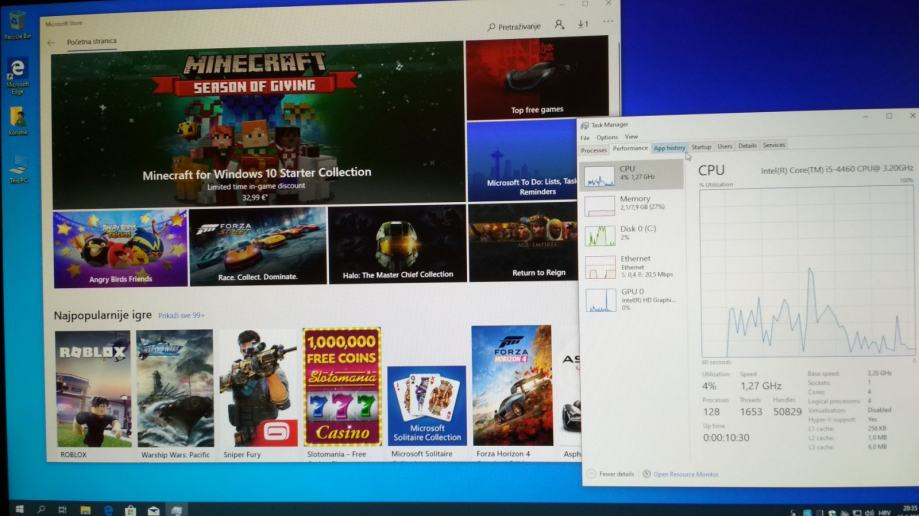Click the CPU utilization graph
Viewport: 919px width, 516px height.
pyautogui.click(x=807, y=272)
